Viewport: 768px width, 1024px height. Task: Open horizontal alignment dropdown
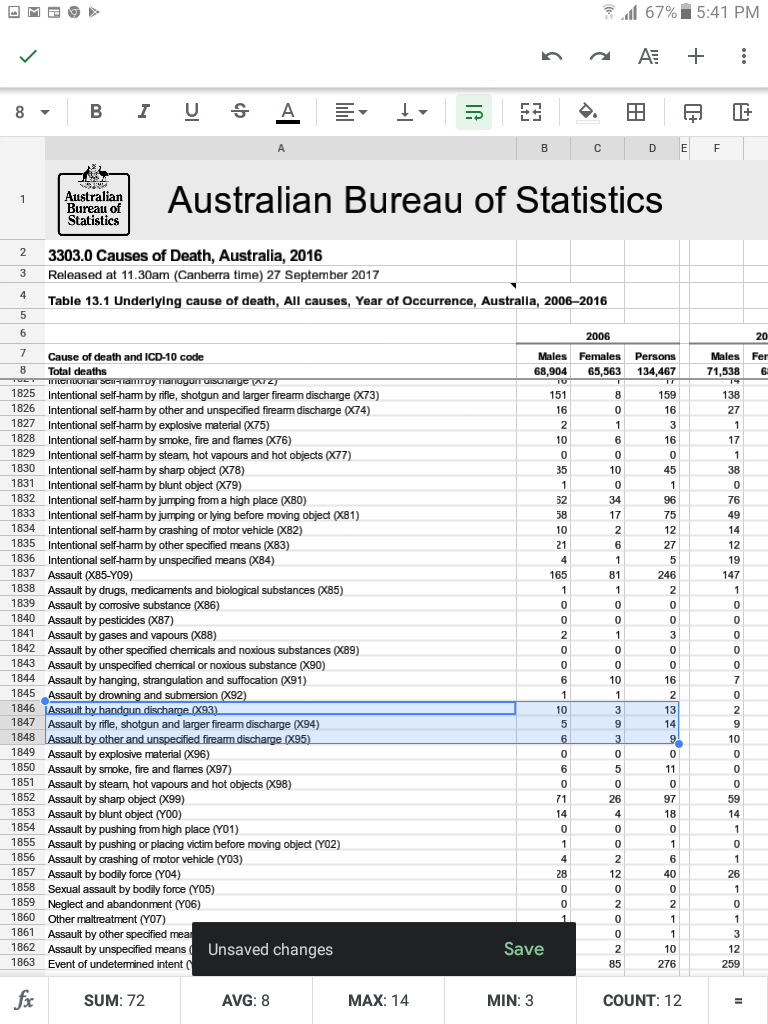[351, 112]
